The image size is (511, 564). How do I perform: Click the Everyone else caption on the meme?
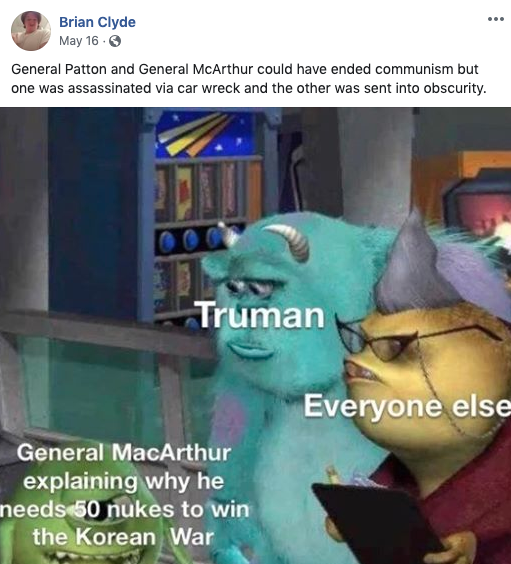pyautogui.click(x=407, y=406)
